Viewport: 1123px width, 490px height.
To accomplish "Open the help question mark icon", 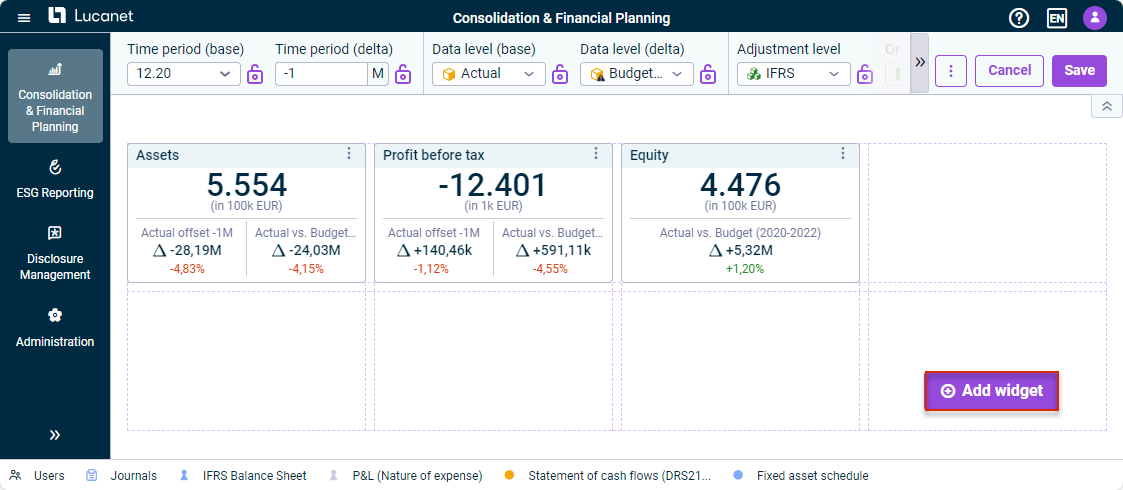I will pyautogui.click(x=1018, y=18).
